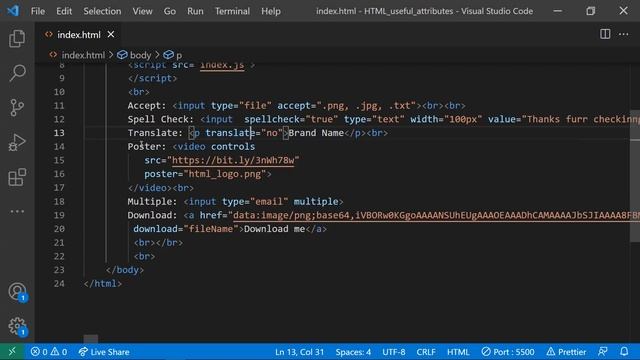Click the 'spellcheck' attribute on line 12
This screenshot has height=360, width=640.
click(x=272, y=119)
